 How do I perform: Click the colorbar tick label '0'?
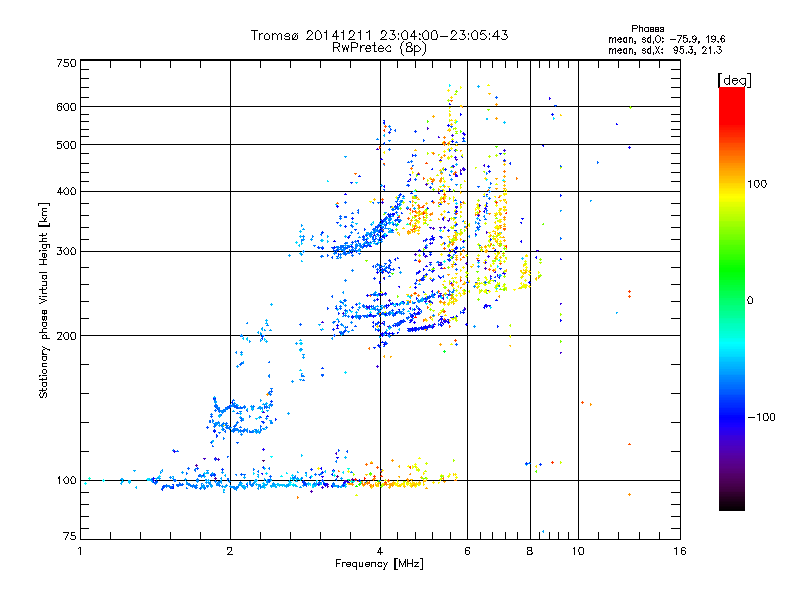[x=750, y=301]
